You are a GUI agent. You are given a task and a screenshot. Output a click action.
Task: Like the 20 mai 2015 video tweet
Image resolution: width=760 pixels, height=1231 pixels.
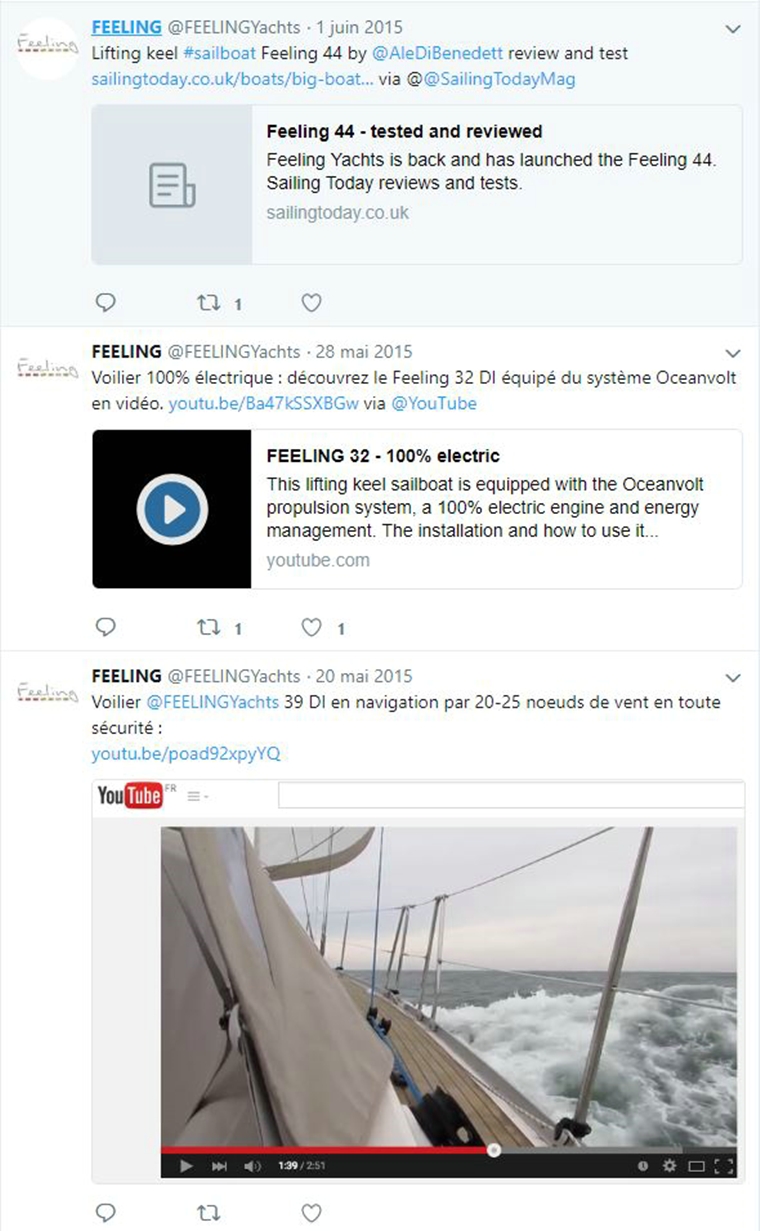point(312,1212)
